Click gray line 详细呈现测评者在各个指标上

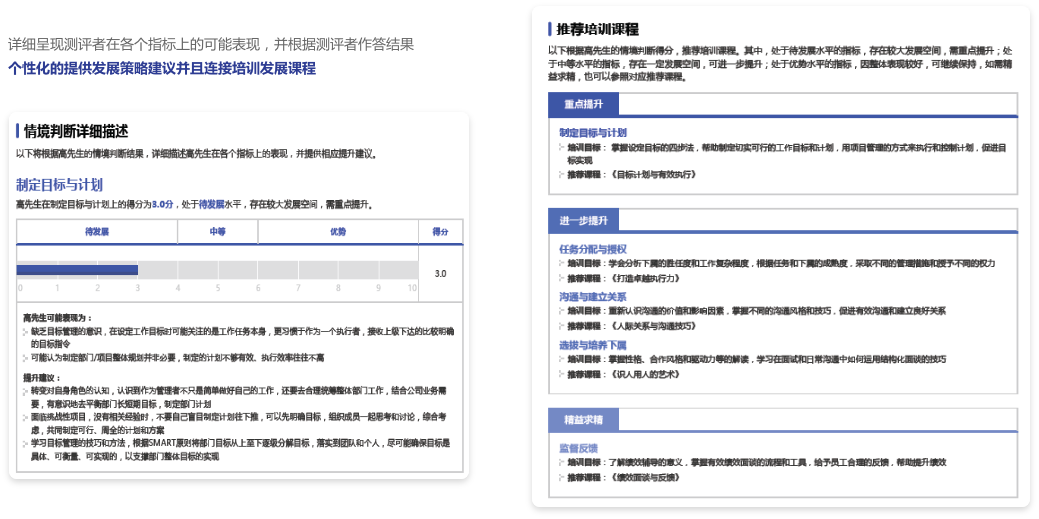pos(211,44)
